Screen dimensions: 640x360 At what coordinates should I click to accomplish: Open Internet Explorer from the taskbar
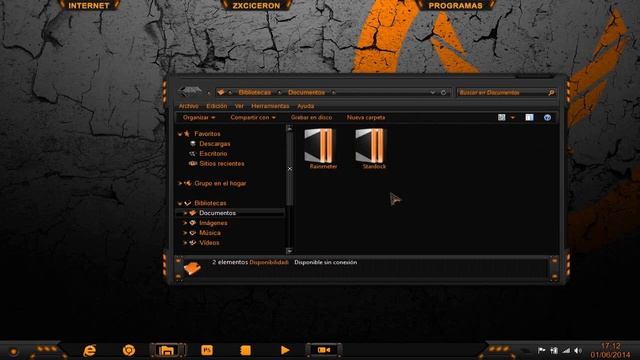click(89, 350)
